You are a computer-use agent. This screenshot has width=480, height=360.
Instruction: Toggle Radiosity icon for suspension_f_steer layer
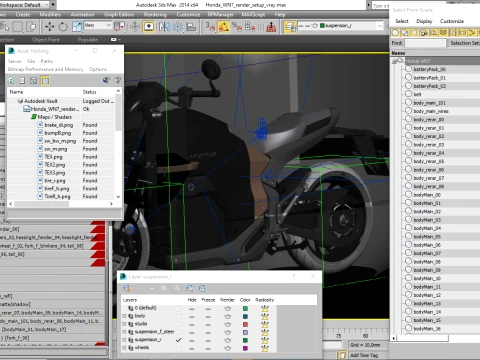pos(265,332)
